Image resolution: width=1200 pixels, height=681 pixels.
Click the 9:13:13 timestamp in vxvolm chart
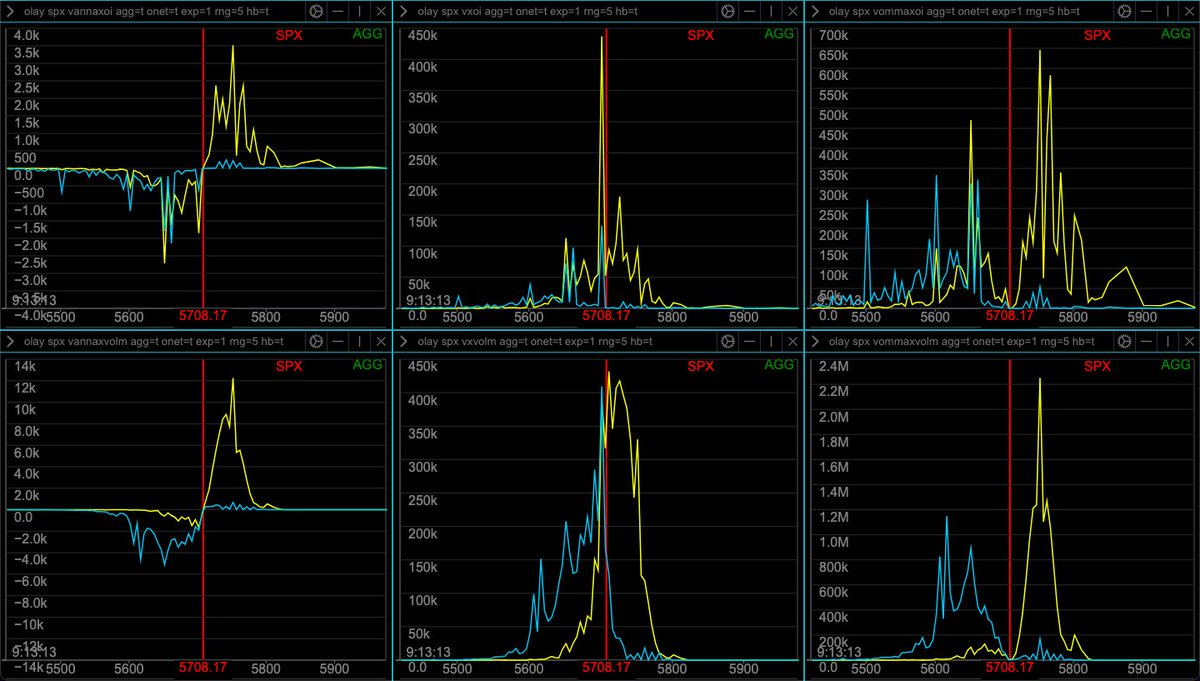click(428, 651)
